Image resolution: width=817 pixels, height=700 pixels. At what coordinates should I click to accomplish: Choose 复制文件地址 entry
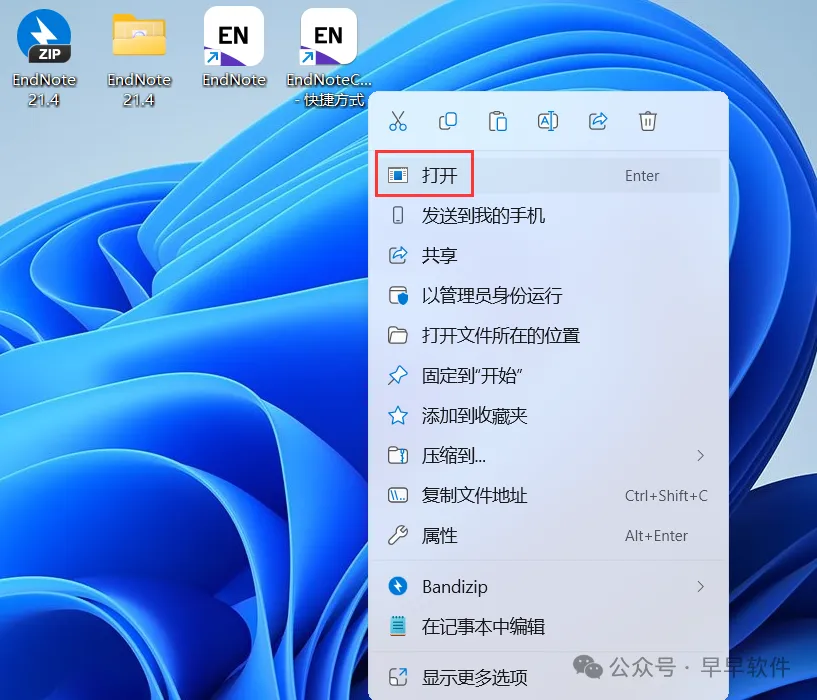point(548,495)
